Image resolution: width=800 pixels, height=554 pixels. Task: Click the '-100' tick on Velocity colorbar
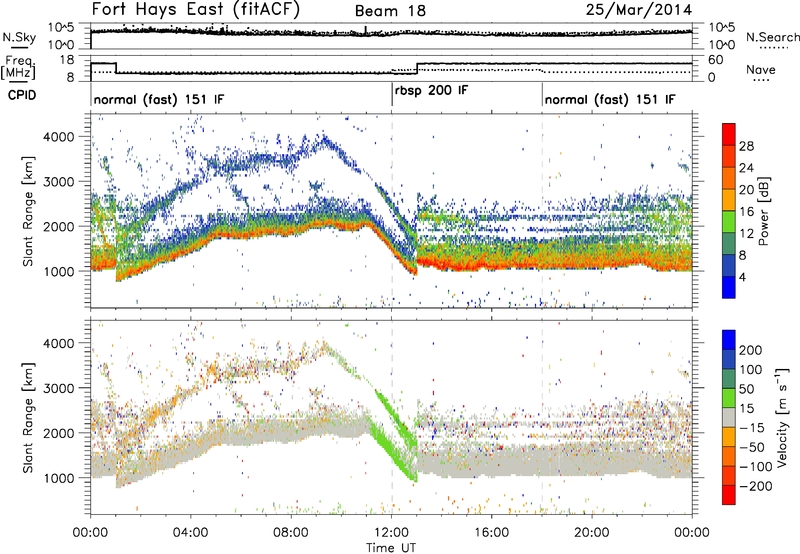tap(755, 467)
